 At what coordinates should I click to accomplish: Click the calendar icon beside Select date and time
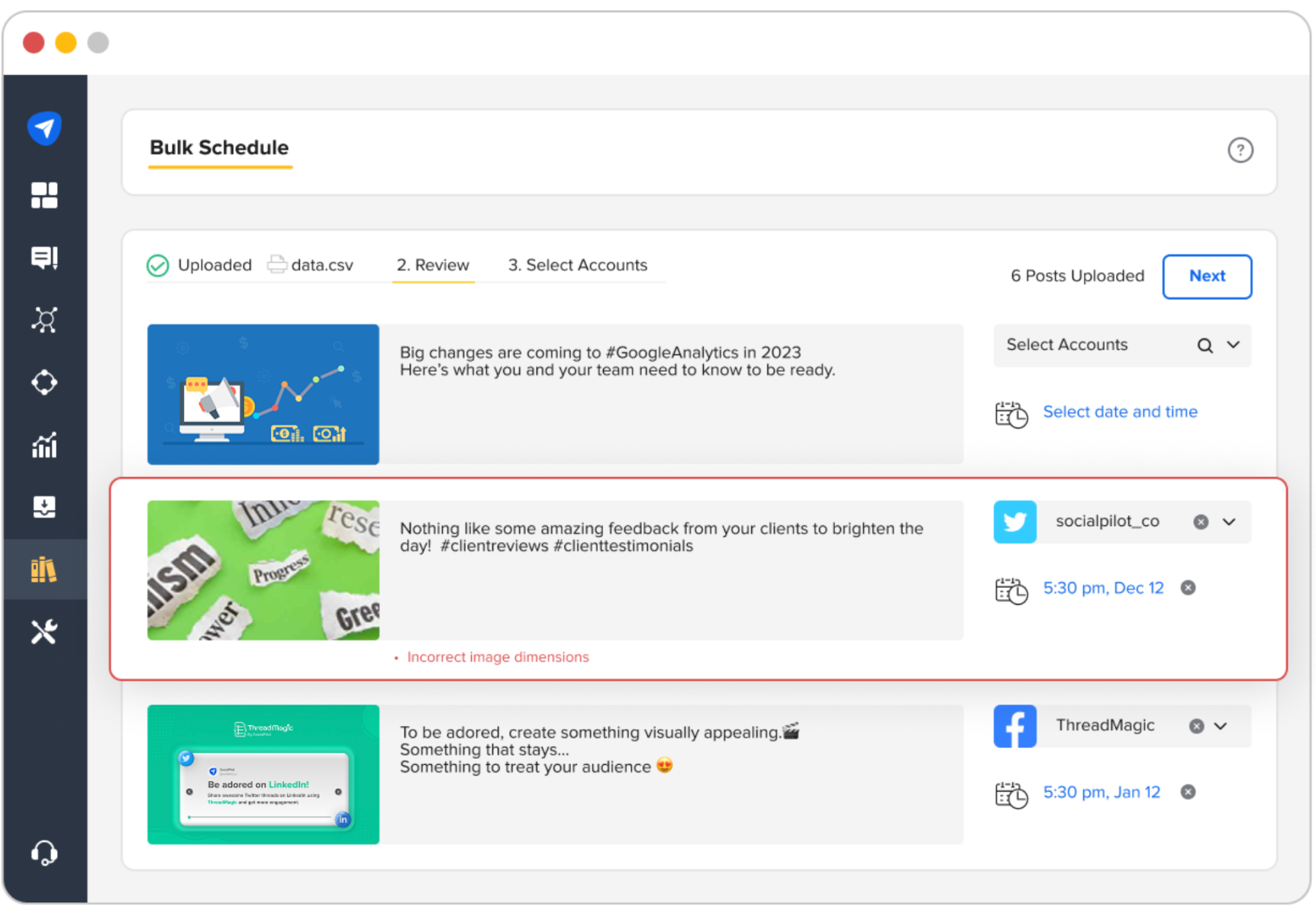click(x=1011, y=415)
